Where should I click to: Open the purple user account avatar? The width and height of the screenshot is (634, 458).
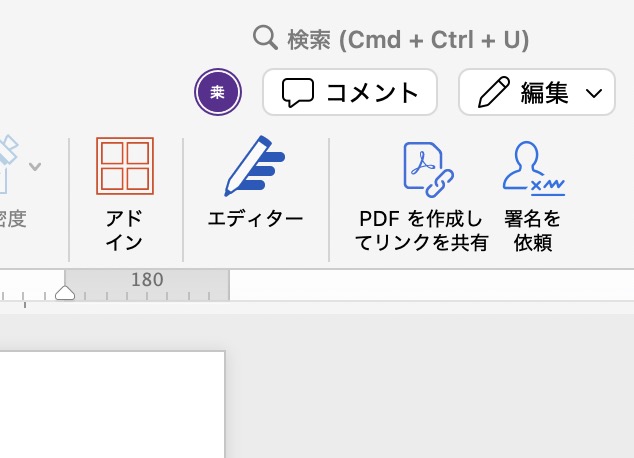(x=217, y=93)
